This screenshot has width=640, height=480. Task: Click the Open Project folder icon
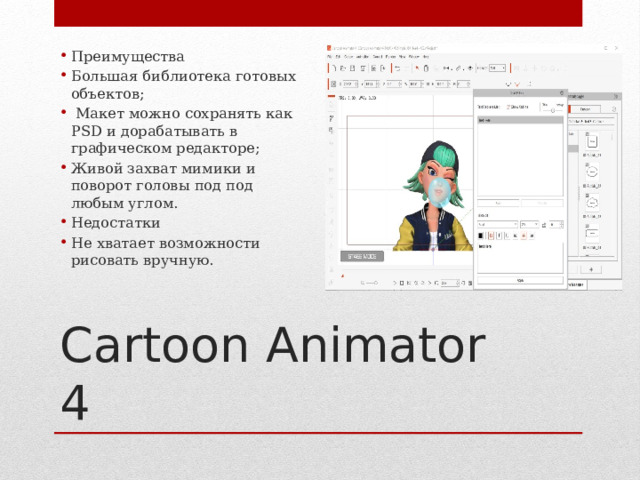click(343, 69)
